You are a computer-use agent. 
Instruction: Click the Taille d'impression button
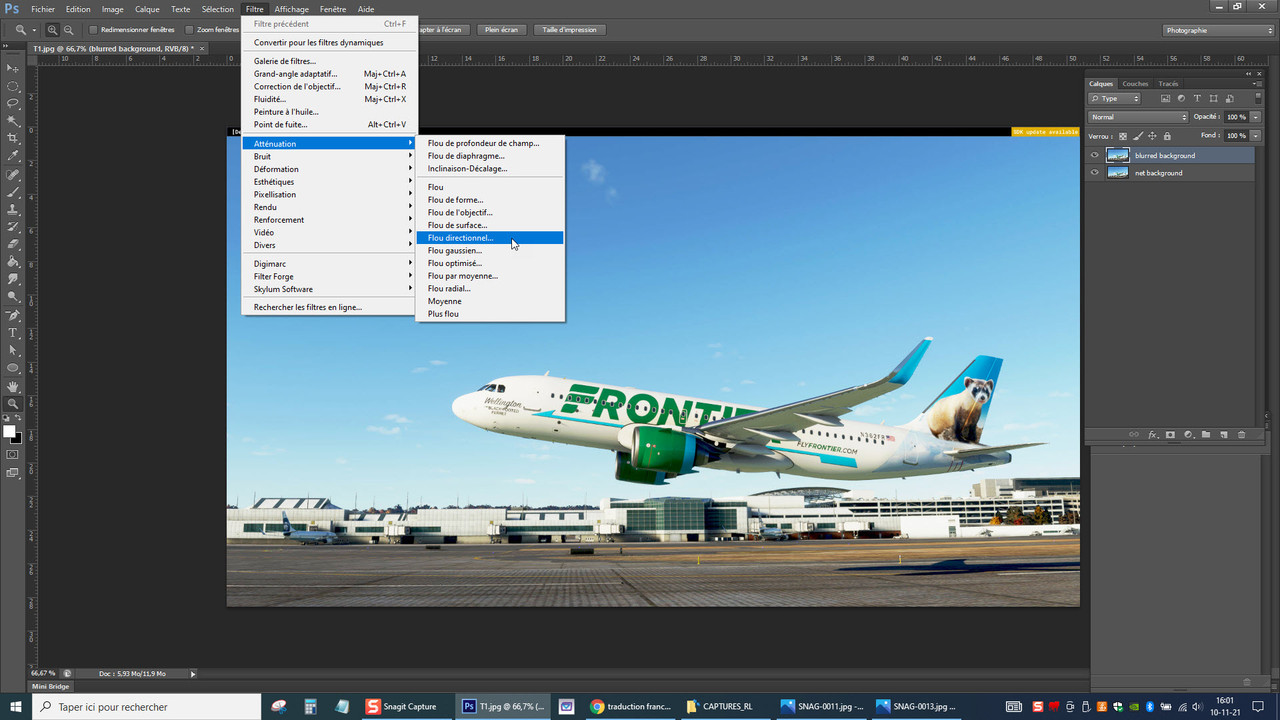coord(569,30)
